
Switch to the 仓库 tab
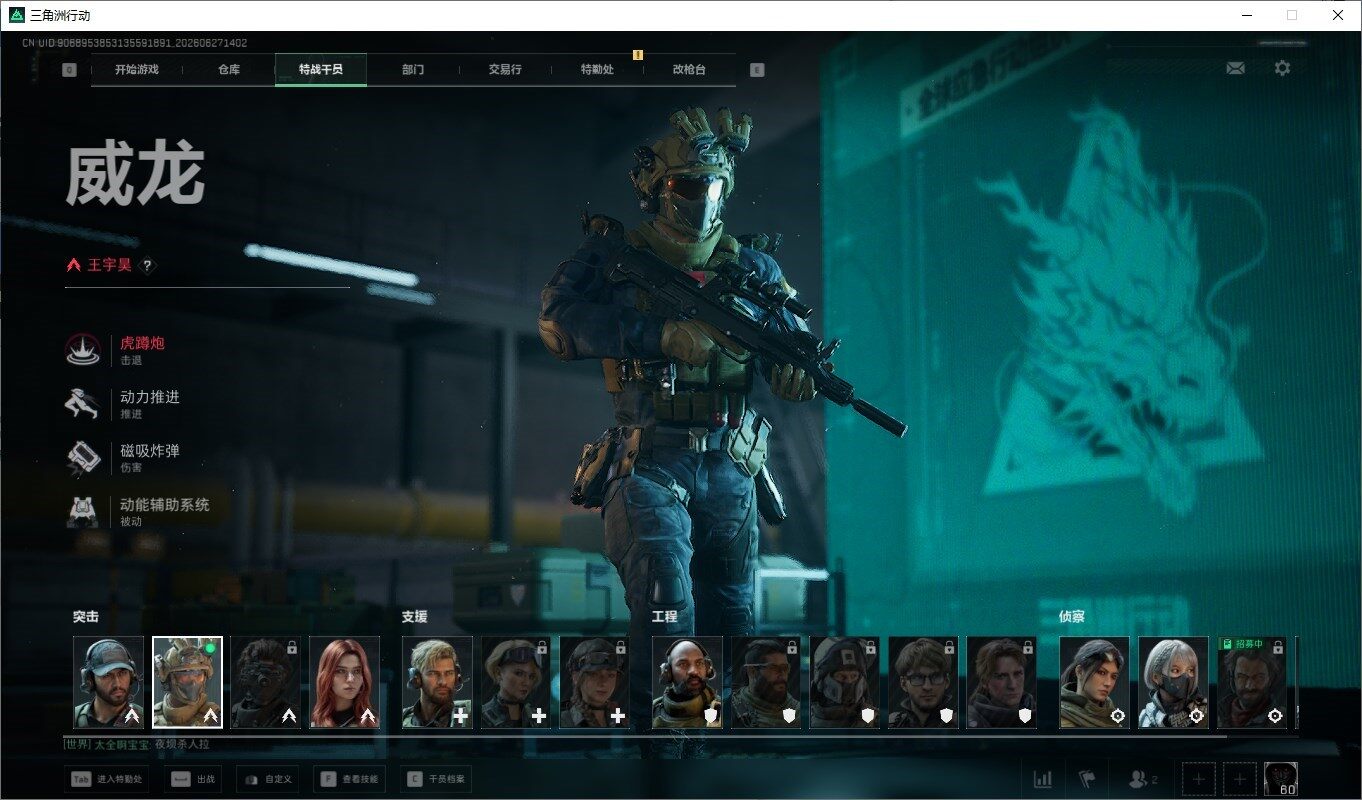coord(229,70)
